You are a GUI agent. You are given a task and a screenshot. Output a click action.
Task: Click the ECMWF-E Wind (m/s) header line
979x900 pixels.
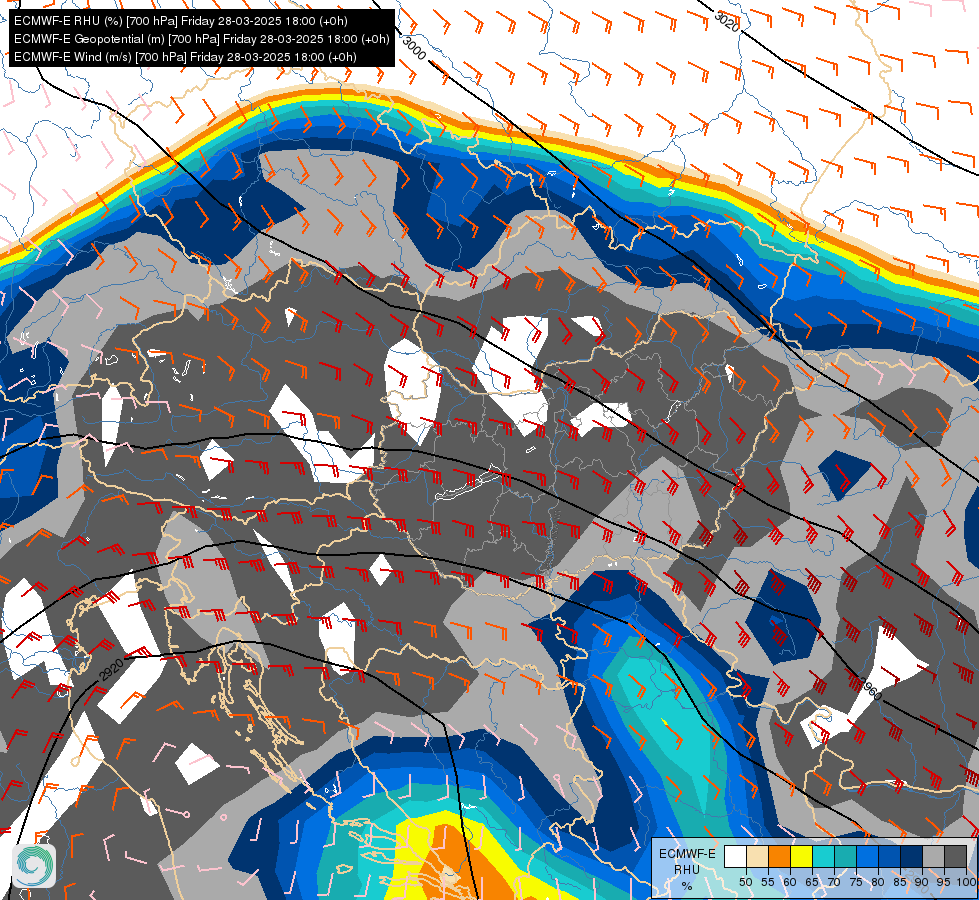185,57
